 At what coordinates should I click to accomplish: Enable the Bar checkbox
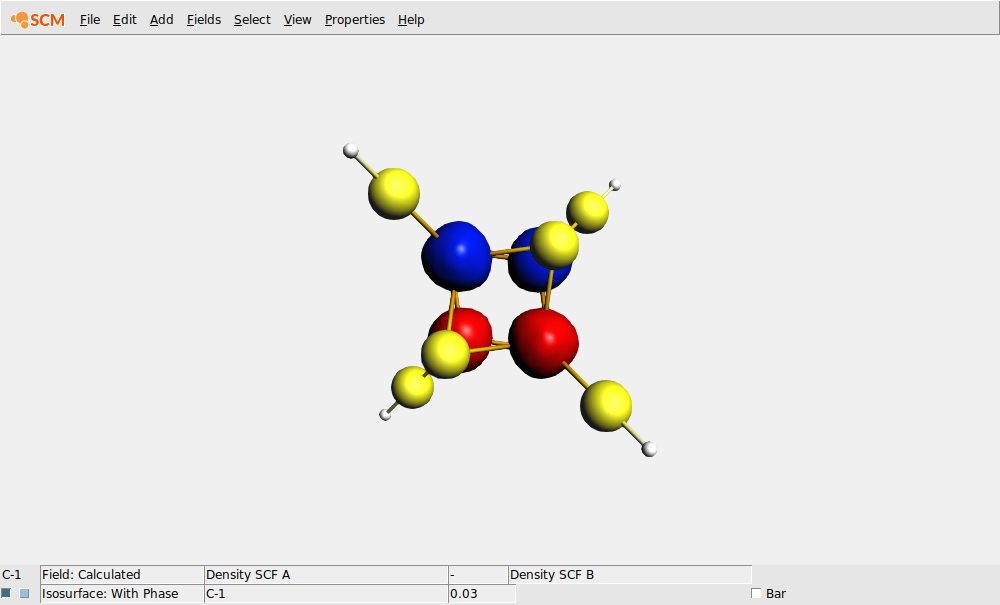tap(756, 593)
